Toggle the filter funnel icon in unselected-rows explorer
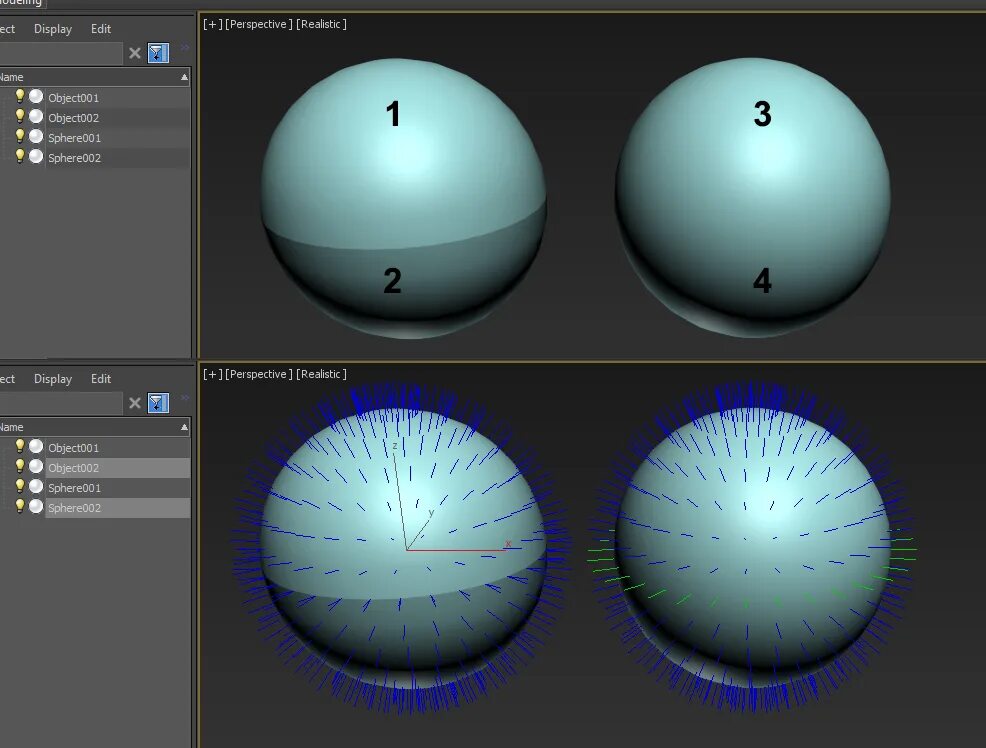 (x=158, y=53)
